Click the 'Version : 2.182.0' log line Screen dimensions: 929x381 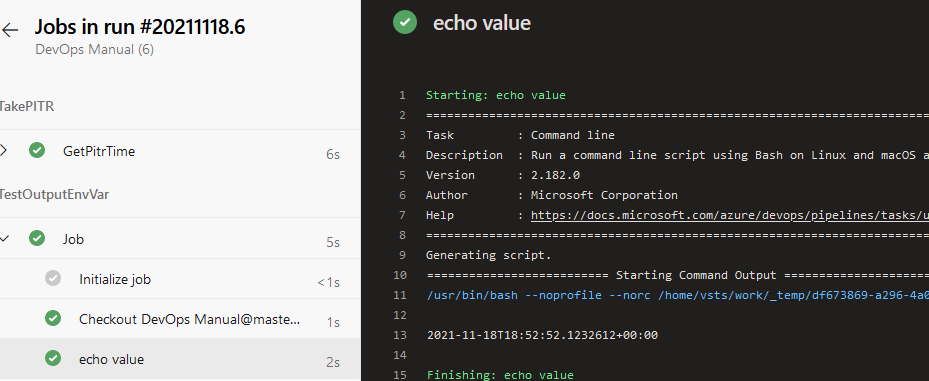[502, 175]
